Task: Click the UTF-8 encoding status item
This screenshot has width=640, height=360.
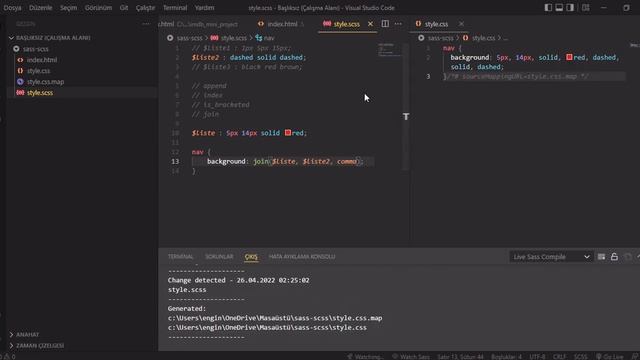Action: click(x=537, y=356)
